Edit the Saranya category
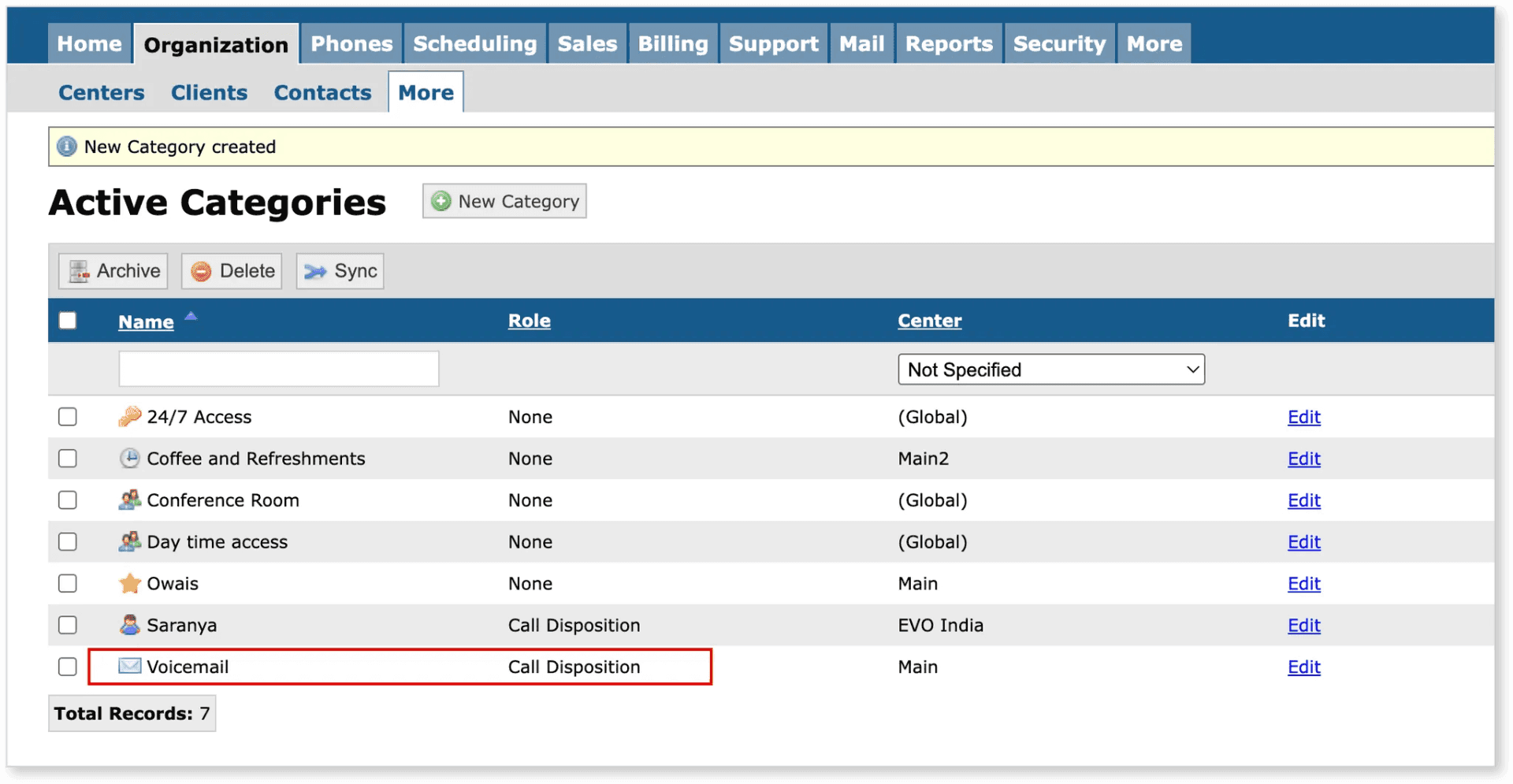 [1303, 626]
